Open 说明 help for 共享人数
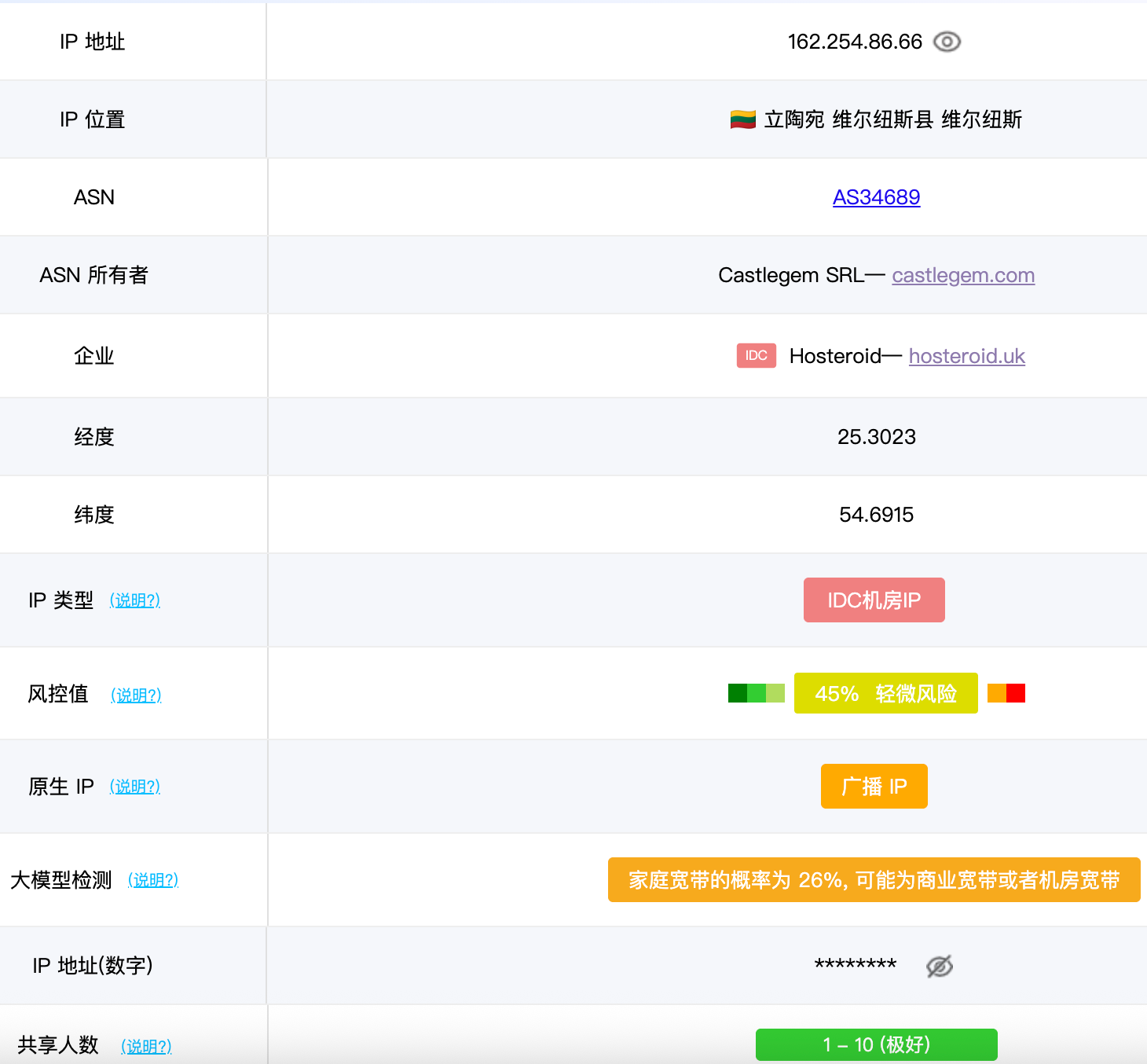 pos(146,1046)
